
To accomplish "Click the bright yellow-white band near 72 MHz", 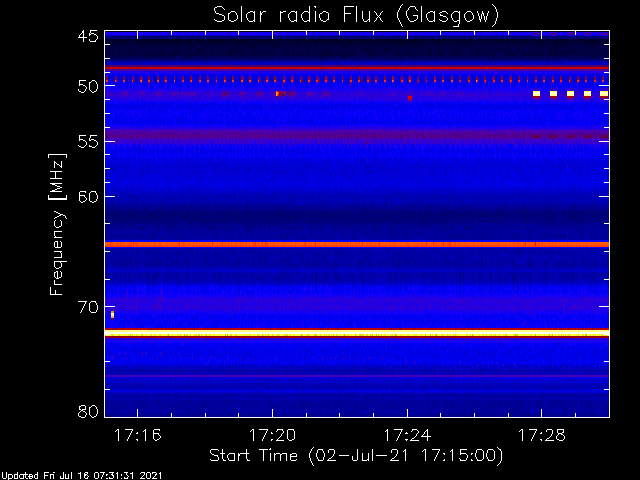I will [357, 333].
